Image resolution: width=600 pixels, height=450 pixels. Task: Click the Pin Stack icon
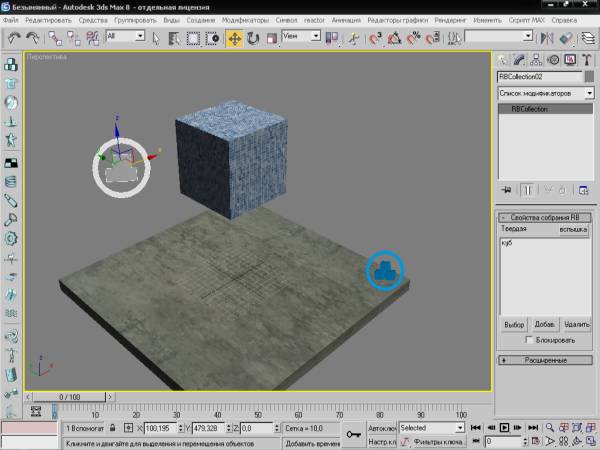click(507, 189)
